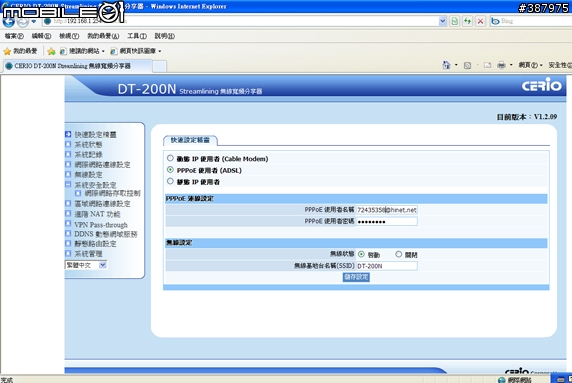Open the 編輯(E) menu

[41, 36]
